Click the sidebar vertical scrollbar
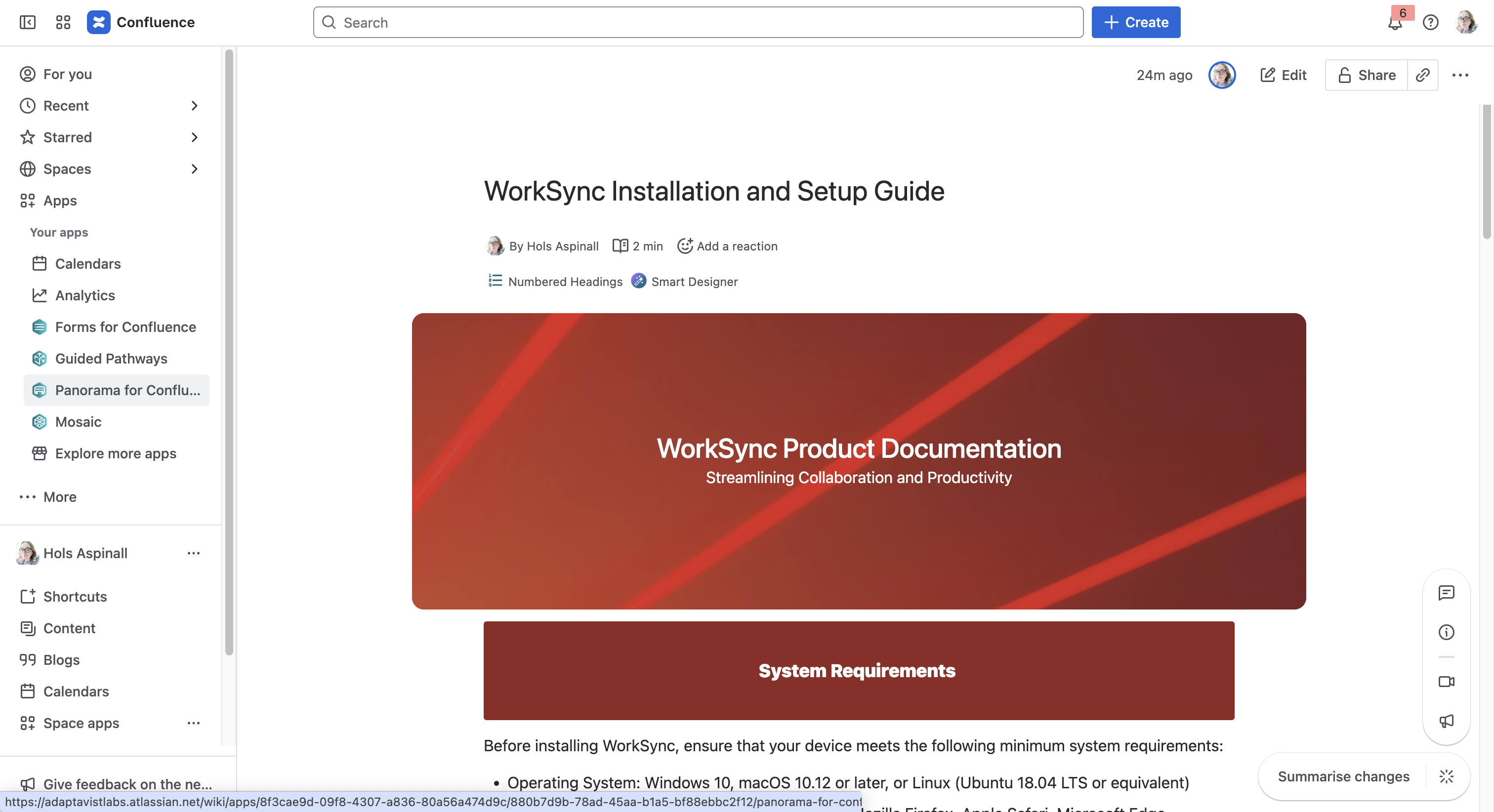This screenshot has width=1494, height=812. point(229,352)
